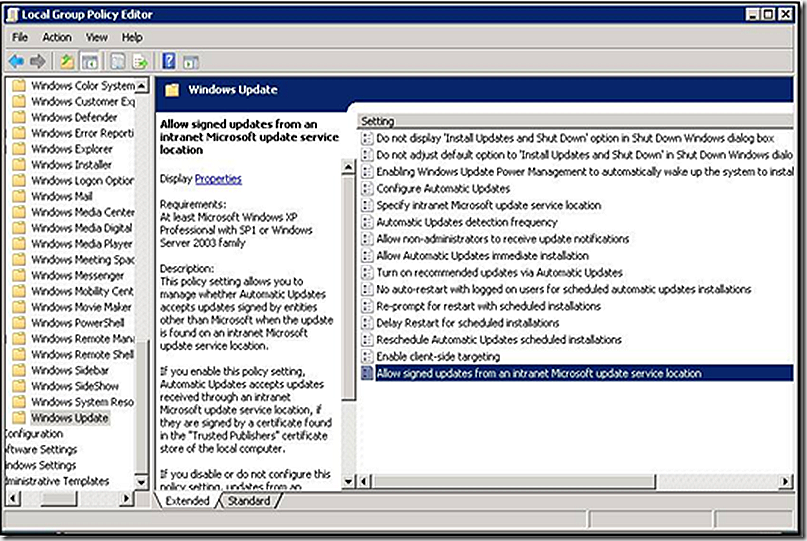Open the Action menu

(x=57, y=37)
